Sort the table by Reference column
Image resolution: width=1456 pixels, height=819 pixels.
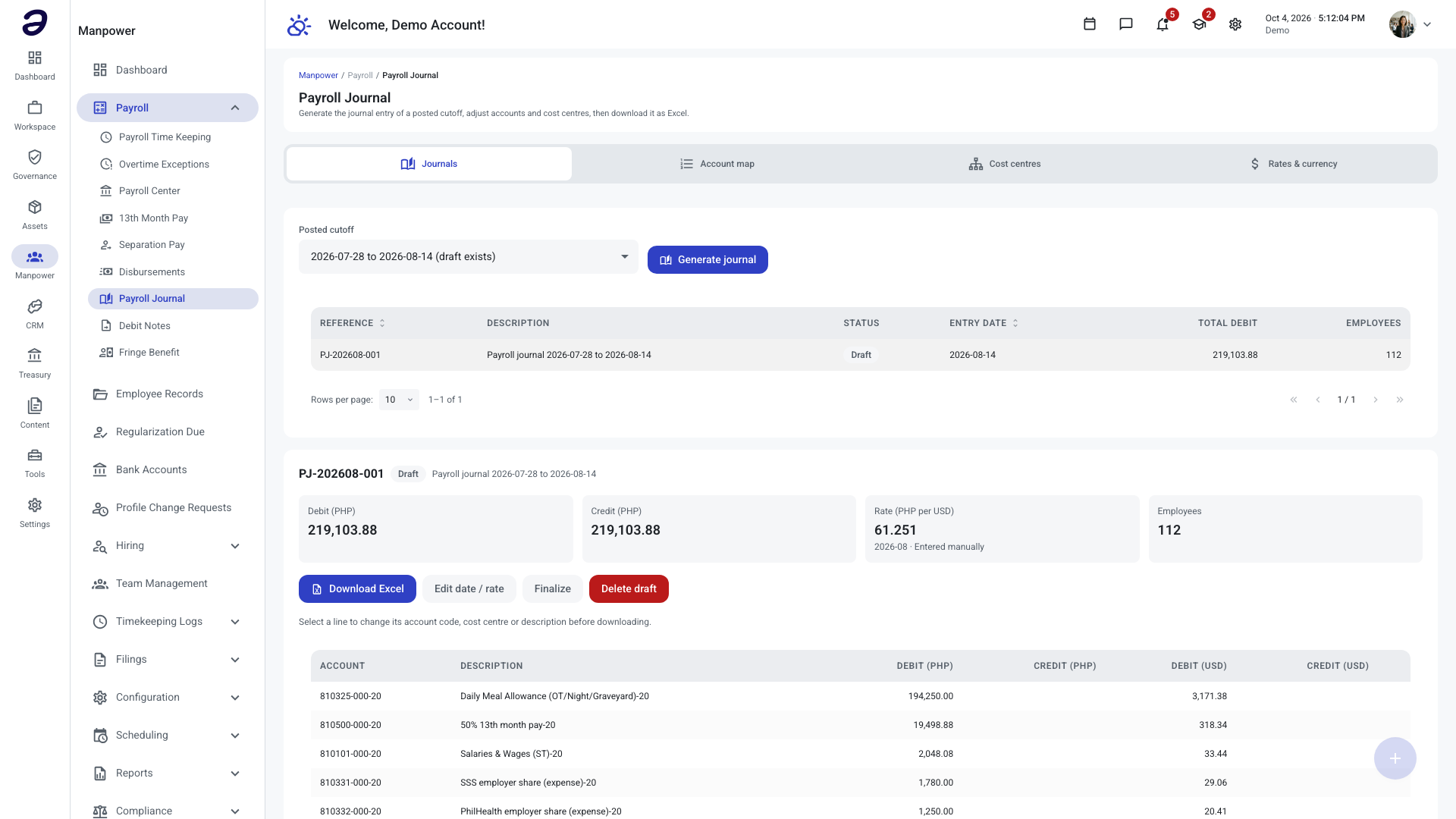pos(353,323)
